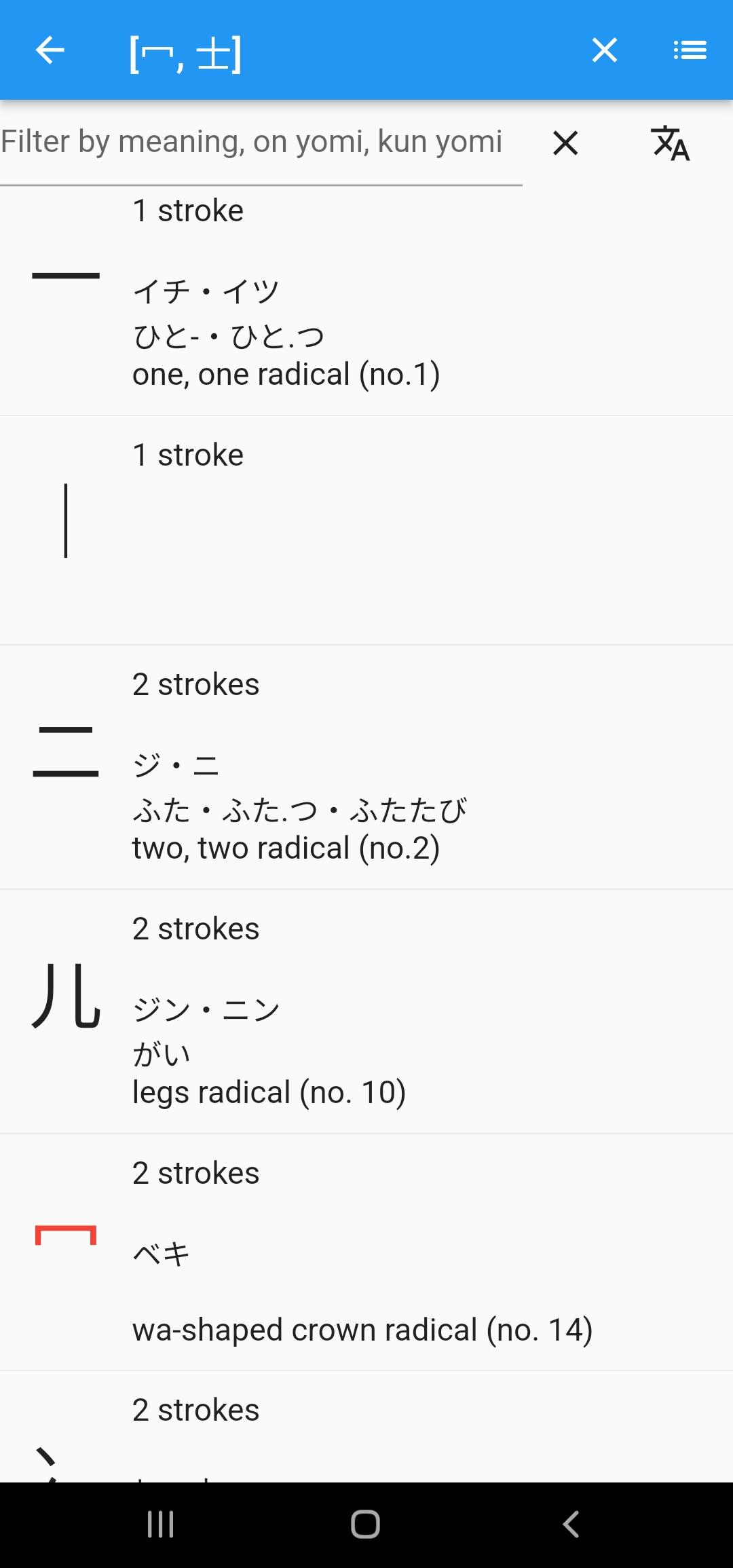Open the list view menu icon
The image size is (733, 1568).
coord(690,50)
